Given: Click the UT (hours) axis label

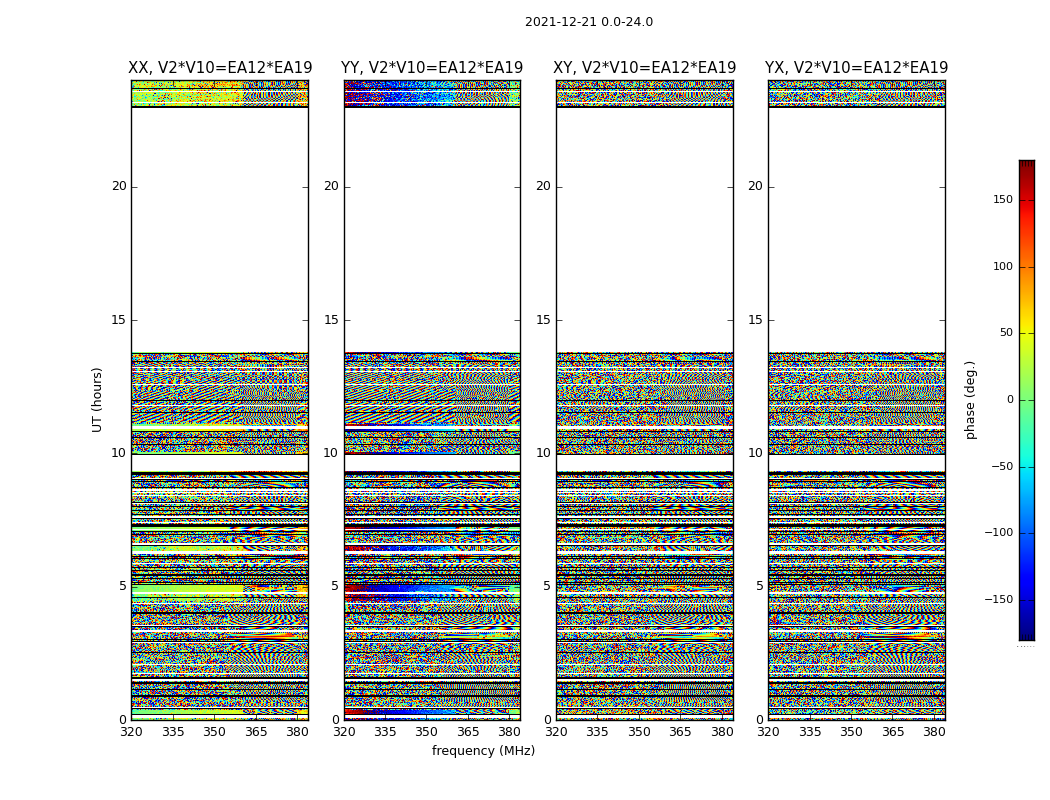Looking at the screenshot, I should (x=97, y=400).
